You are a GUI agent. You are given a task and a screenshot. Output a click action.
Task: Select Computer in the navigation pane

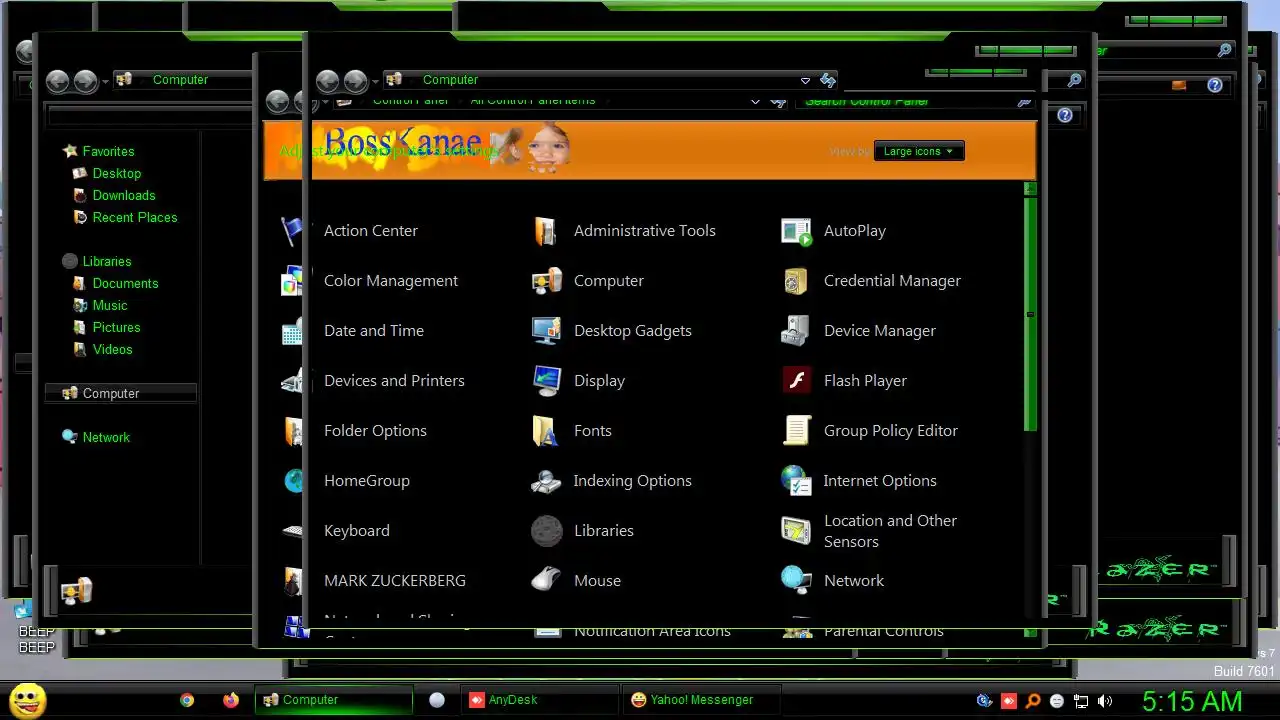(x=121, y=393)
